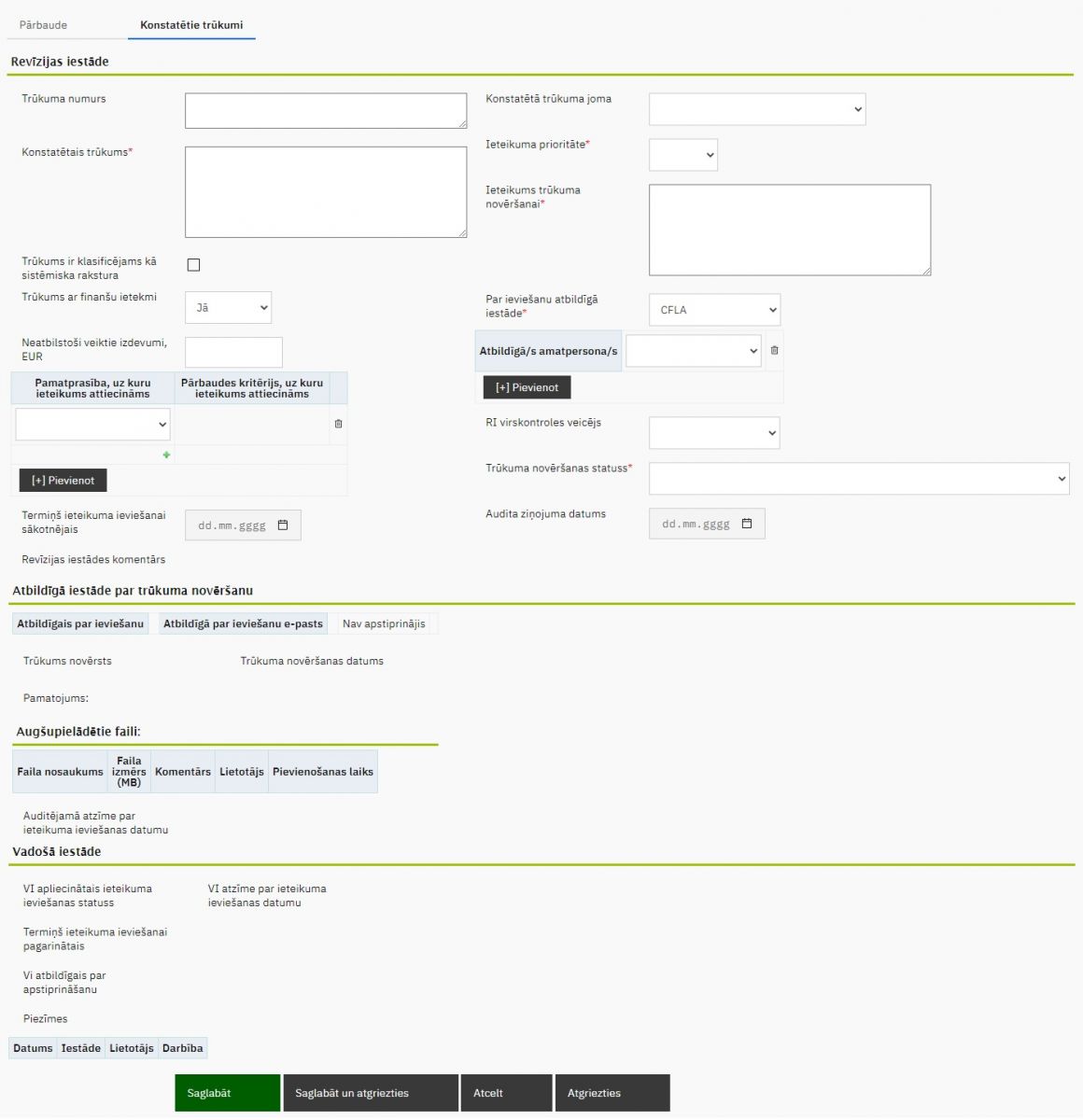Screen dimensions: 1083x1120
Task: Click trash icon next to Atbildīgā/s amatpersona/s
Action: point(774,351)
